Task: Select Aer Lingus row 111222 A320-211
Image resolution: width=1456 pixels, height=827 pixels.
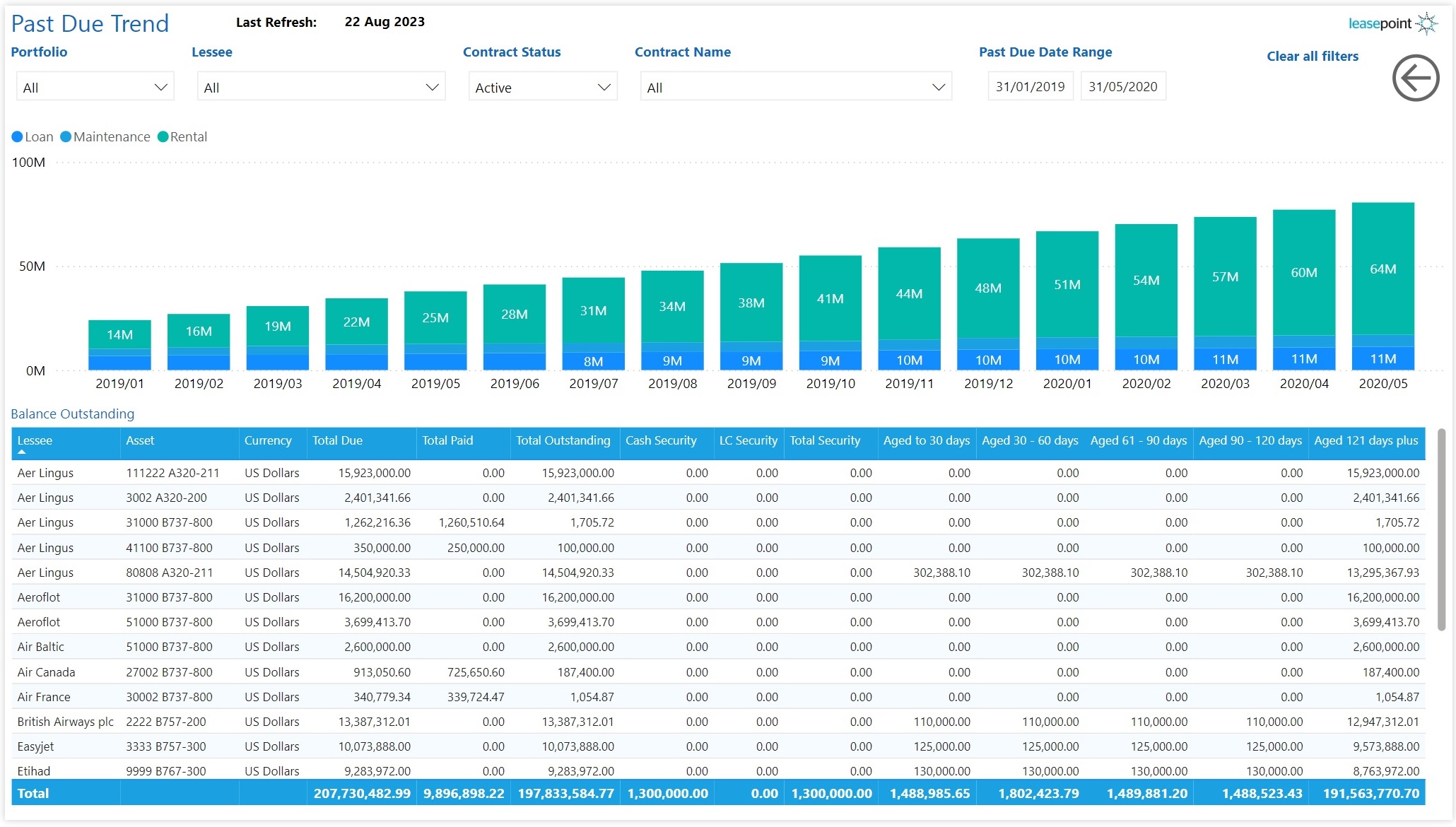Action: [718, 473]
